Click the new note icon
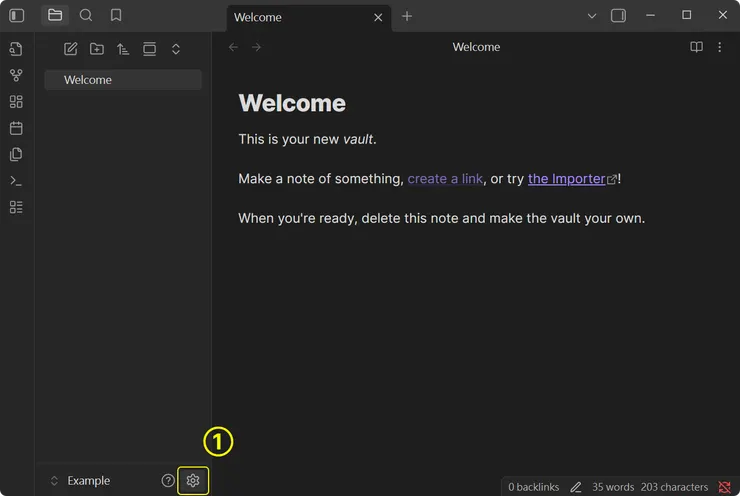This screenshot has width=740, height=496. 71,49
